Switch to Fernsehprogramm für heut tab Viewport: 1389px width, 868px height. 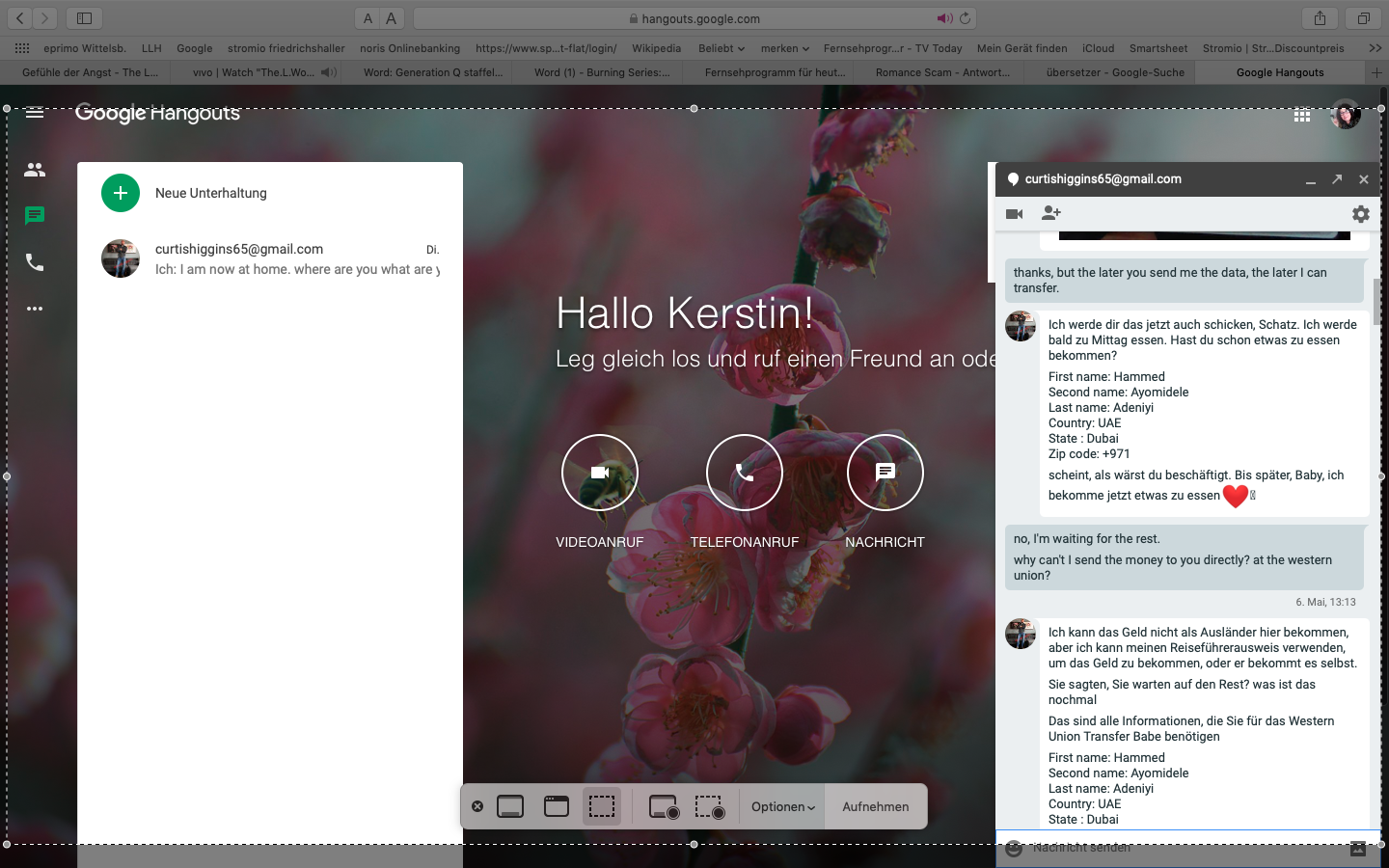point(775,72)
